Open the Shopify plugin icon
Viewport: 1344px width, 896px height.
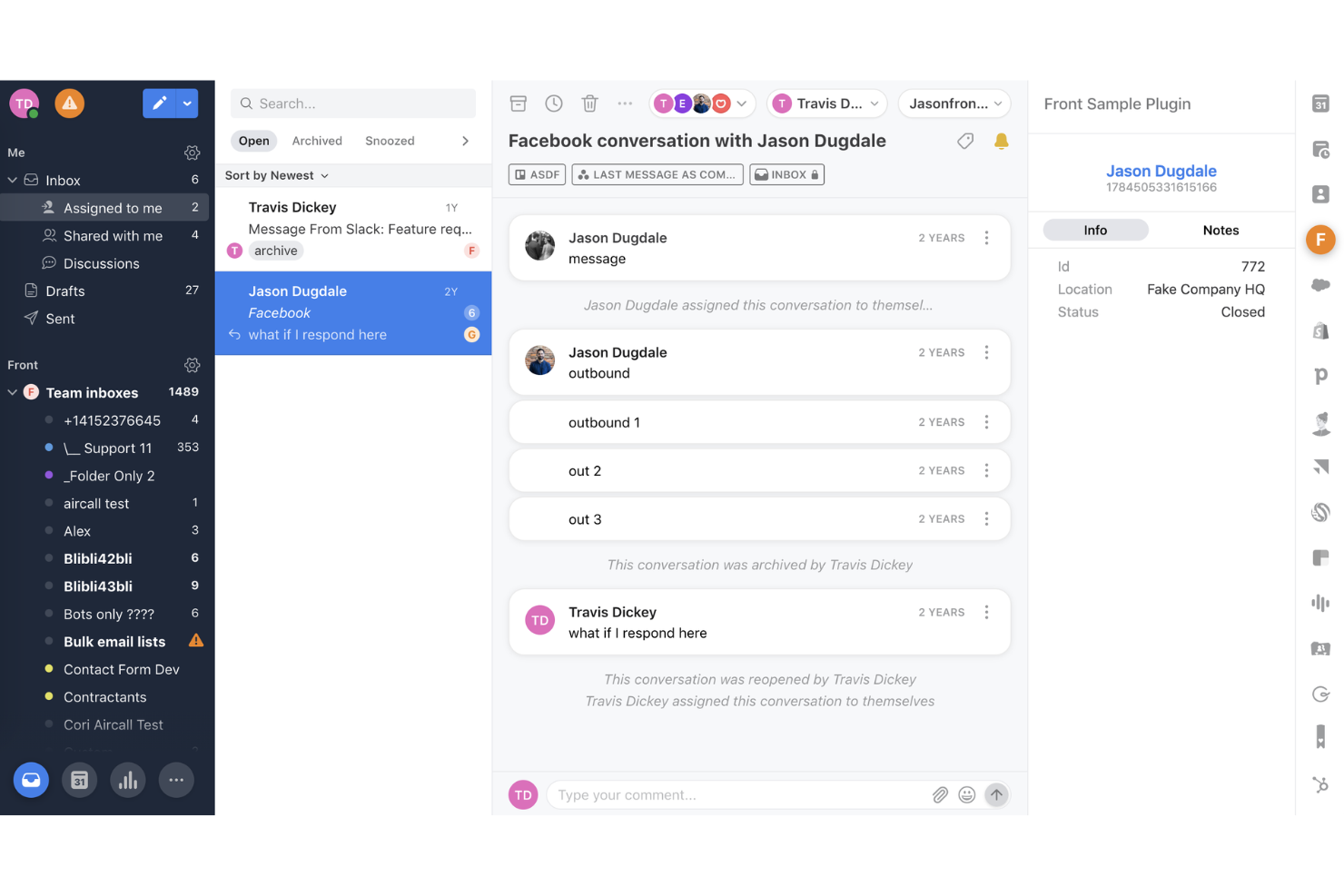(x=1319, y=330)
